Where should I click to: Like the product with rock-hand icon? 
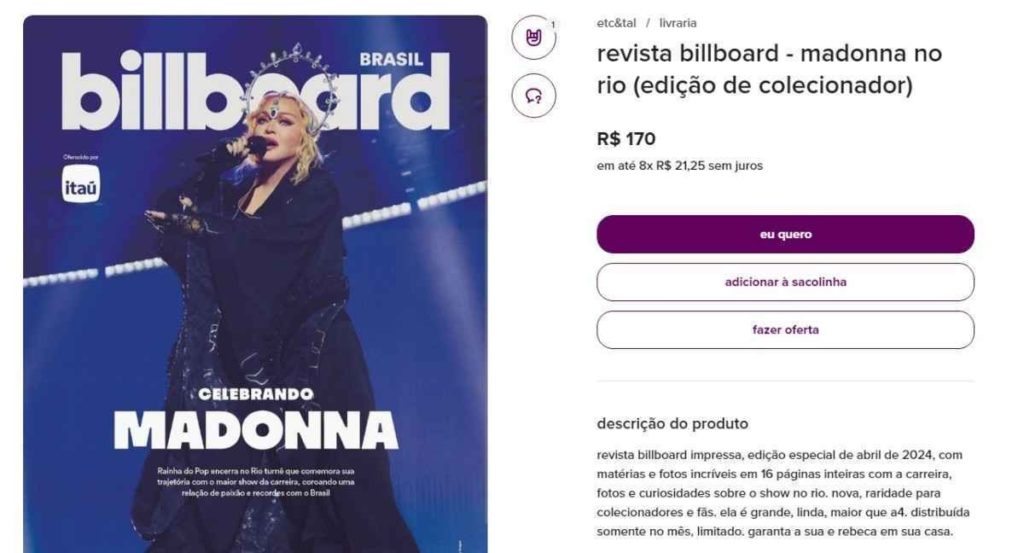click(x=534, y=38)
